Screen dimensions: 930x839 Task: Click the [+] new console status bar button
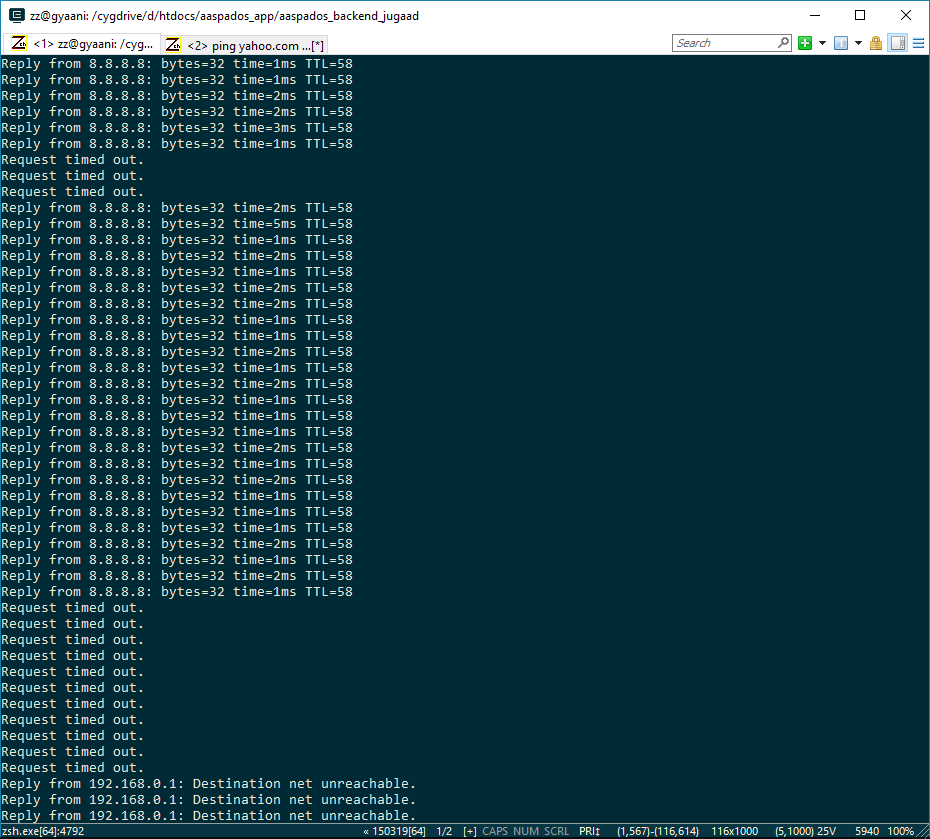coord(470,831)
